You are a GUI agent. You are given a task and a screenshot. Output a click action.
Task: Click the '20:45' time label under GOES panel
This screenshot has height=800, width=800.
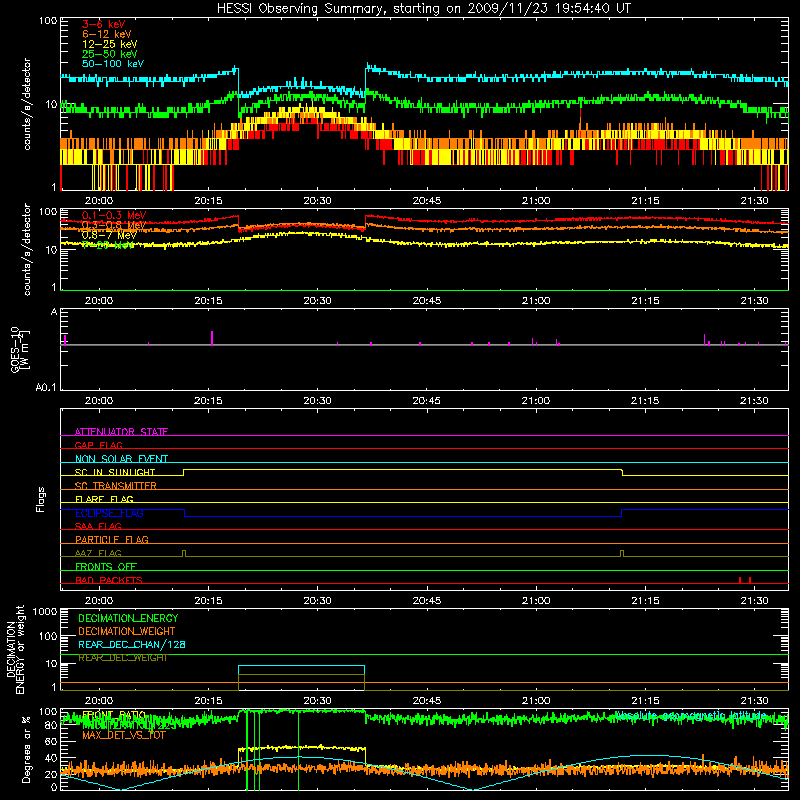427,401
